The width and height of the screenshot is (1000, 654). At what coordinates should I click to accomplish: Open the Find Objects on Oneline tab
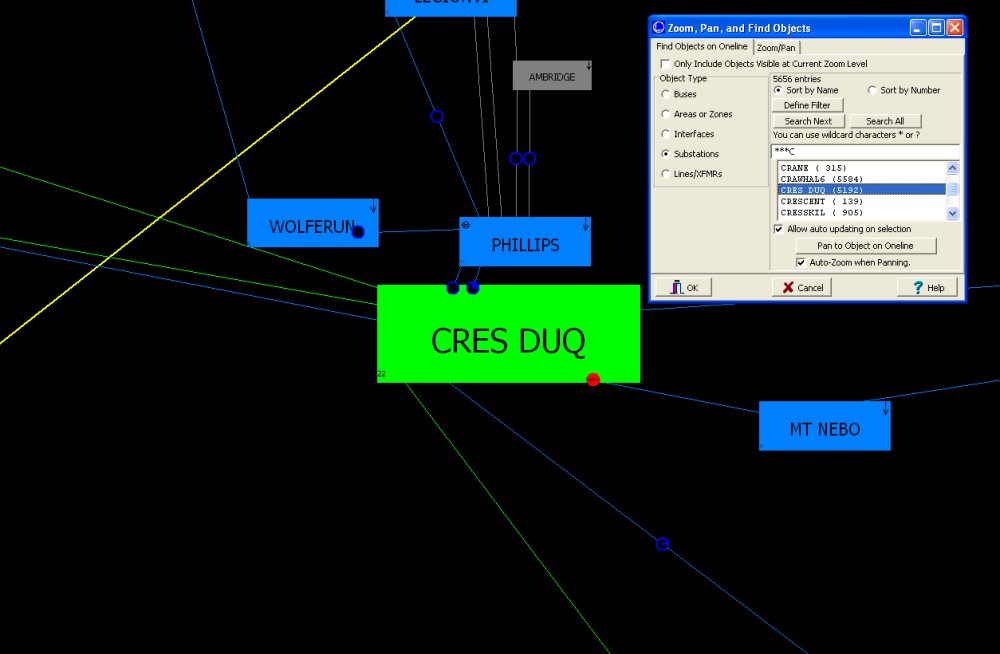[701, 47]
